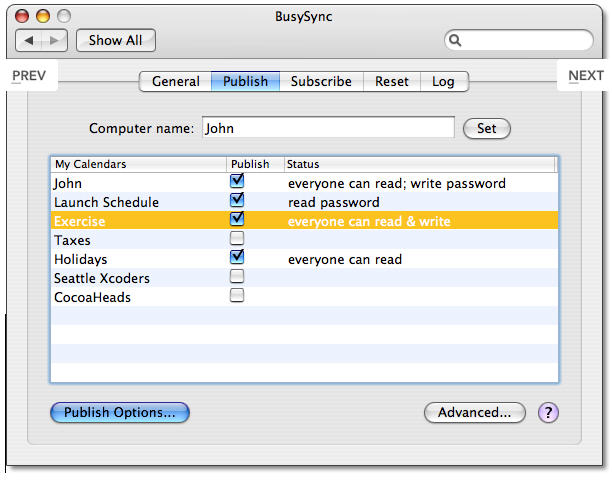
Task: Select the John calendar row
Action: tap(304, 183)
